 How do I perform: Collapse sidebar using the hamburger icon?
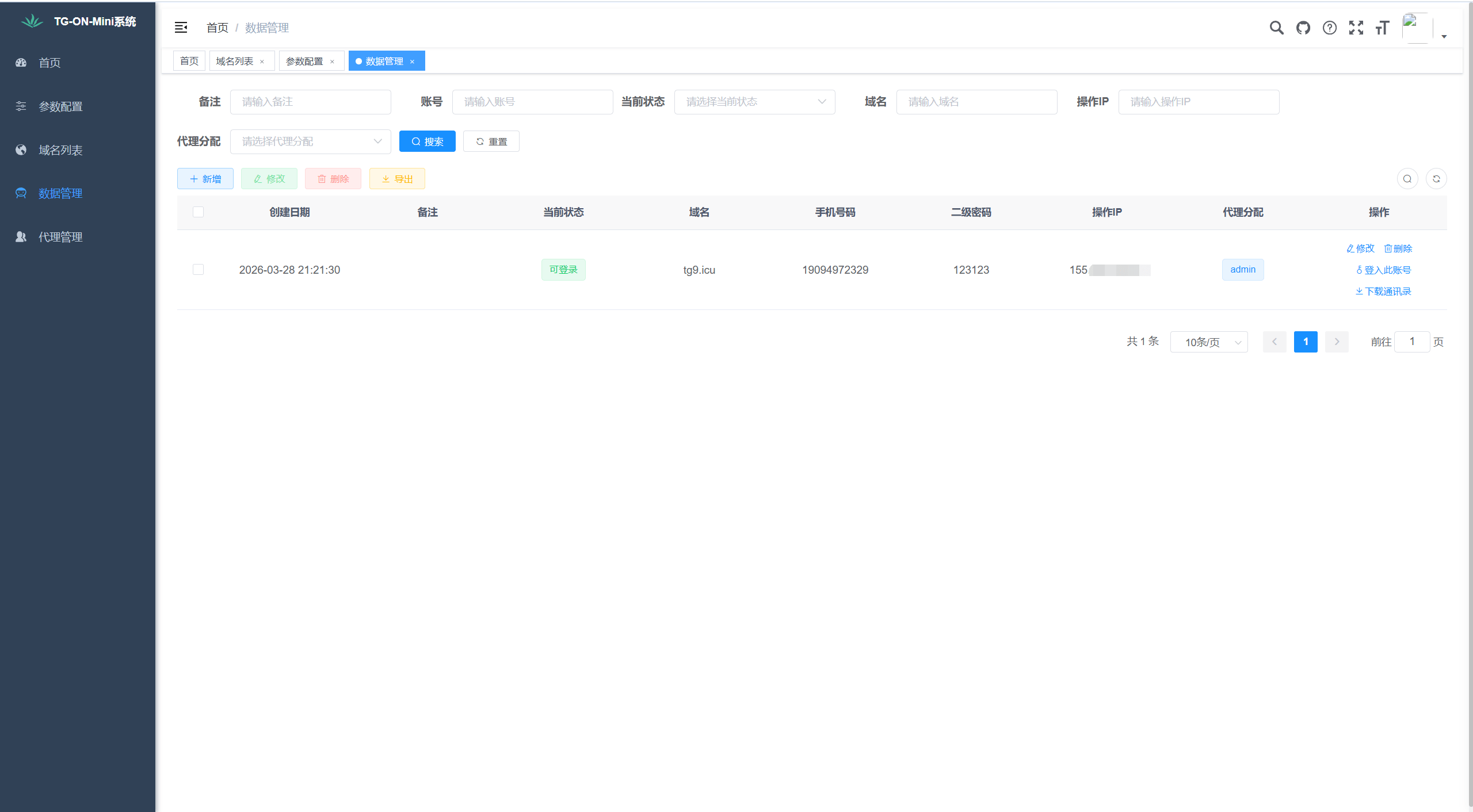pyautogui.click(x=181, y=28)
